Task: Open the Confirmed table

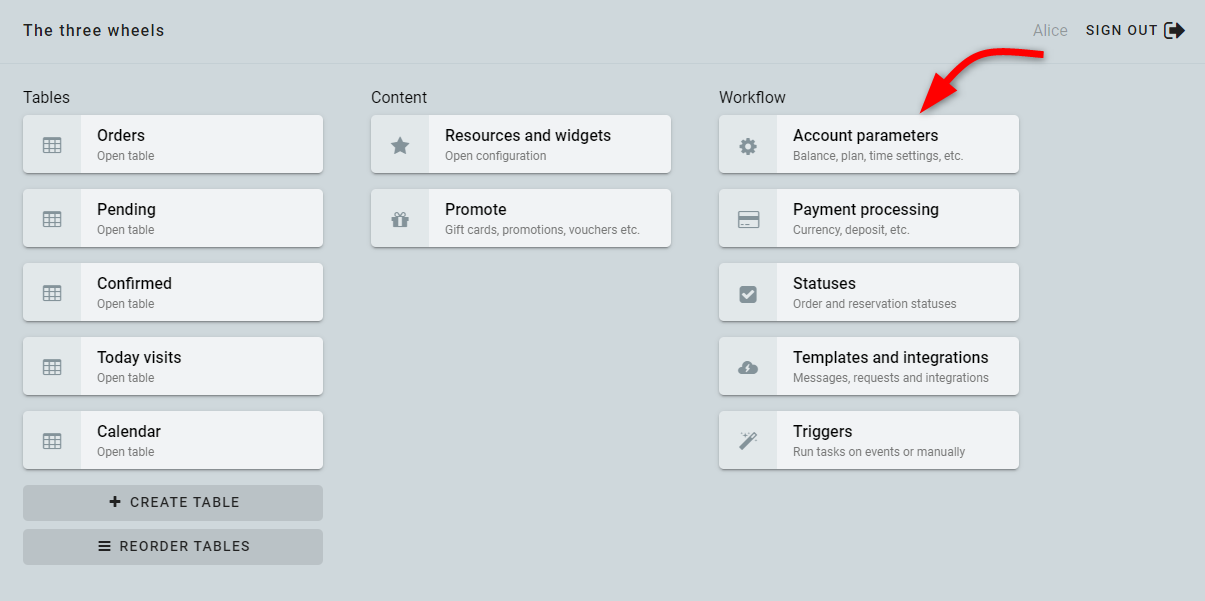Action: tap(173, 292)
